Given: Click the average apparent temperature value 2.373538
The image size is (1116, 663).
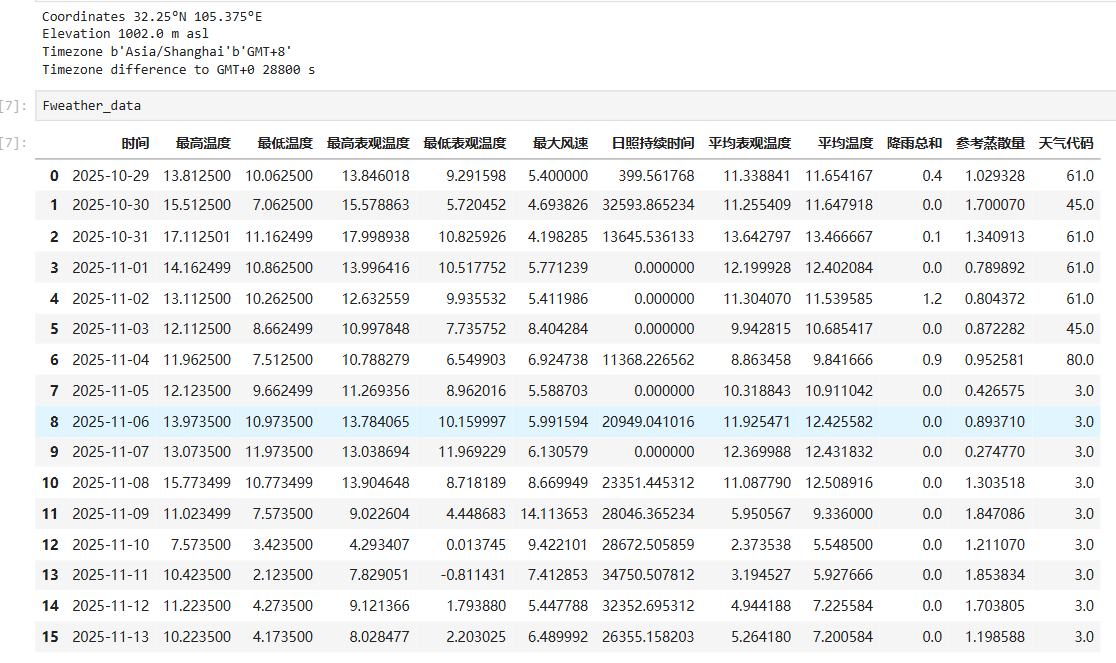Looking at the screenshot, I should 761,545.
